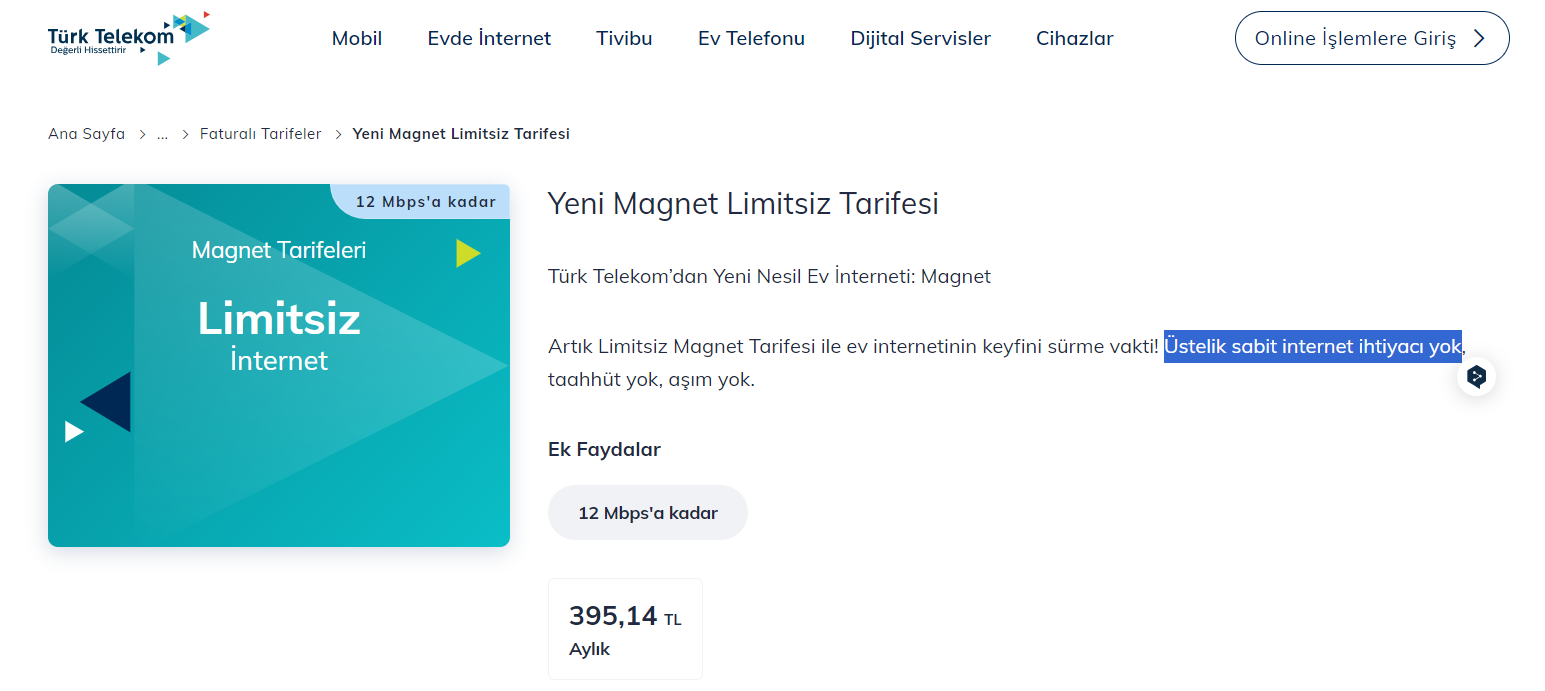Select Ev Telefonu in the navigation

751,39
